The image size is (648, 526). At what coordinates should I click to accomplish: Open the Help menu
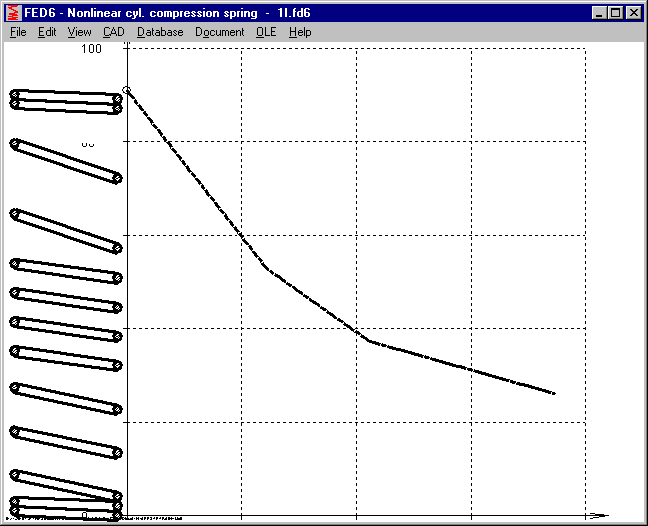[x=300, y=32]
